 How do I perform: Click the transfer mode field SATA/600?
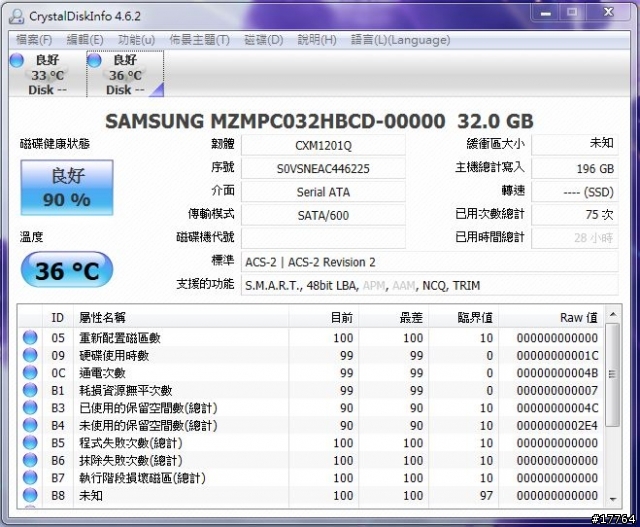click(323, 215)
